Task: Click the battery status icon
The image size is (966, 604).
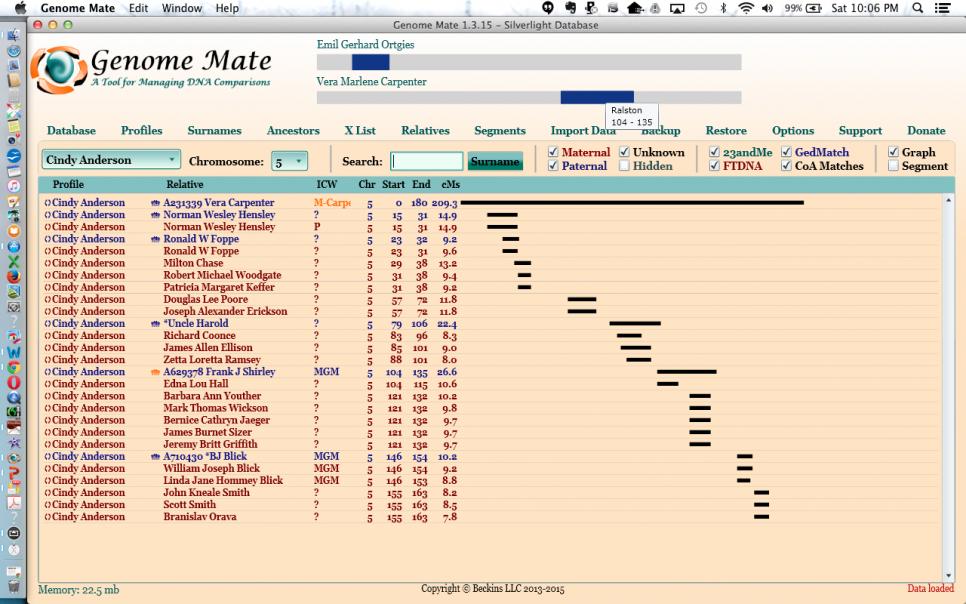Action: tap(814, 8)
